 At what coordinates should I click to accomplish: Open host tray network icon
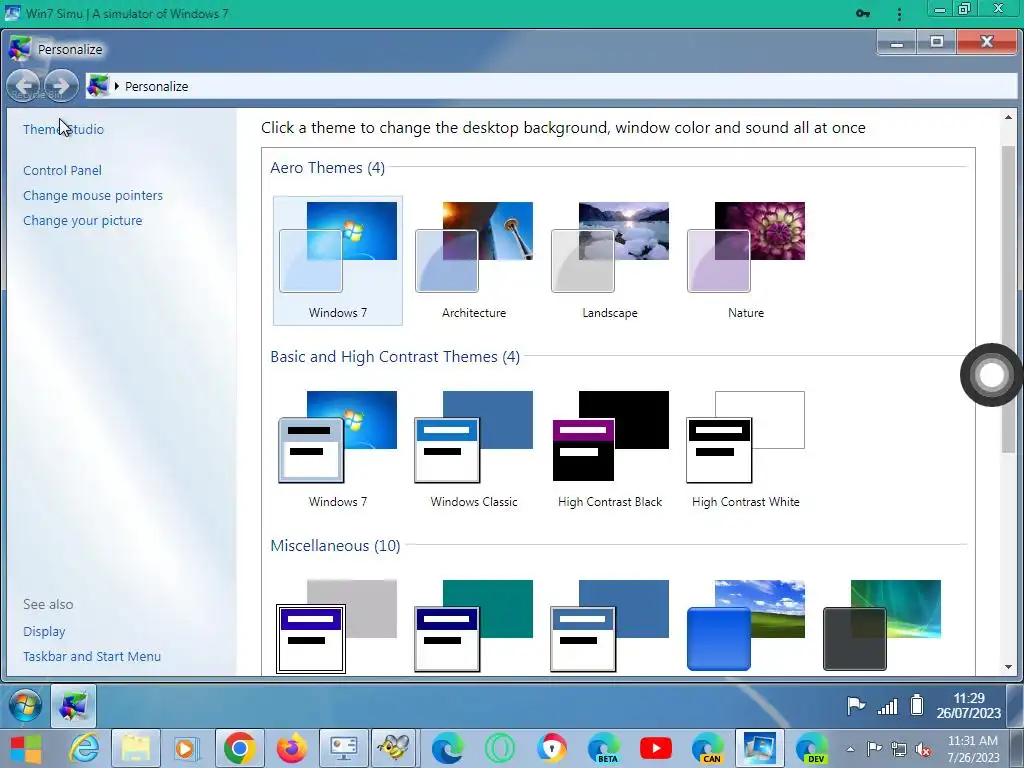point(899,749)
